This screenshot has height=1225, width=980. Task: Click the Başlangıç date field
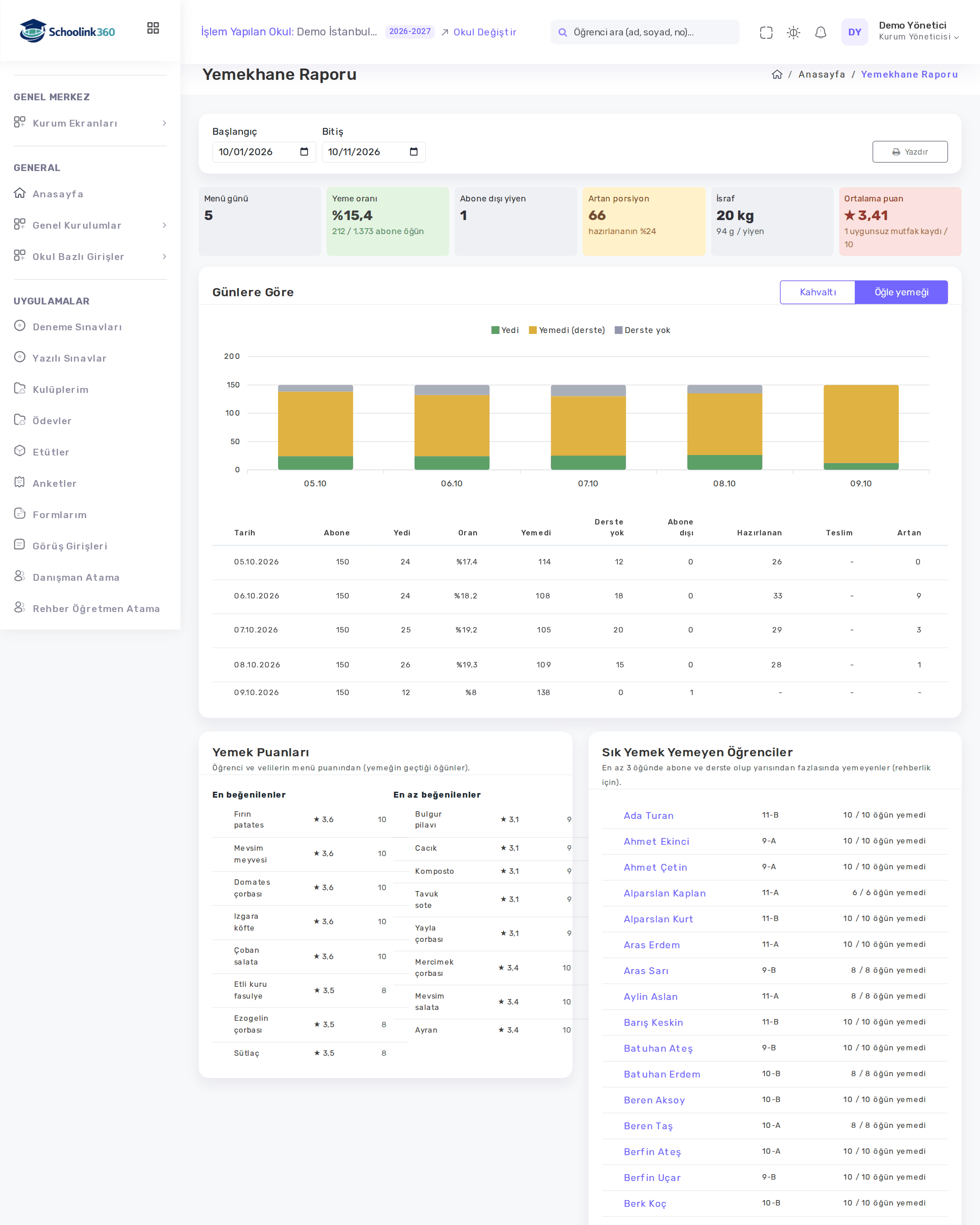pyautogui.click(x=264, y=152)
